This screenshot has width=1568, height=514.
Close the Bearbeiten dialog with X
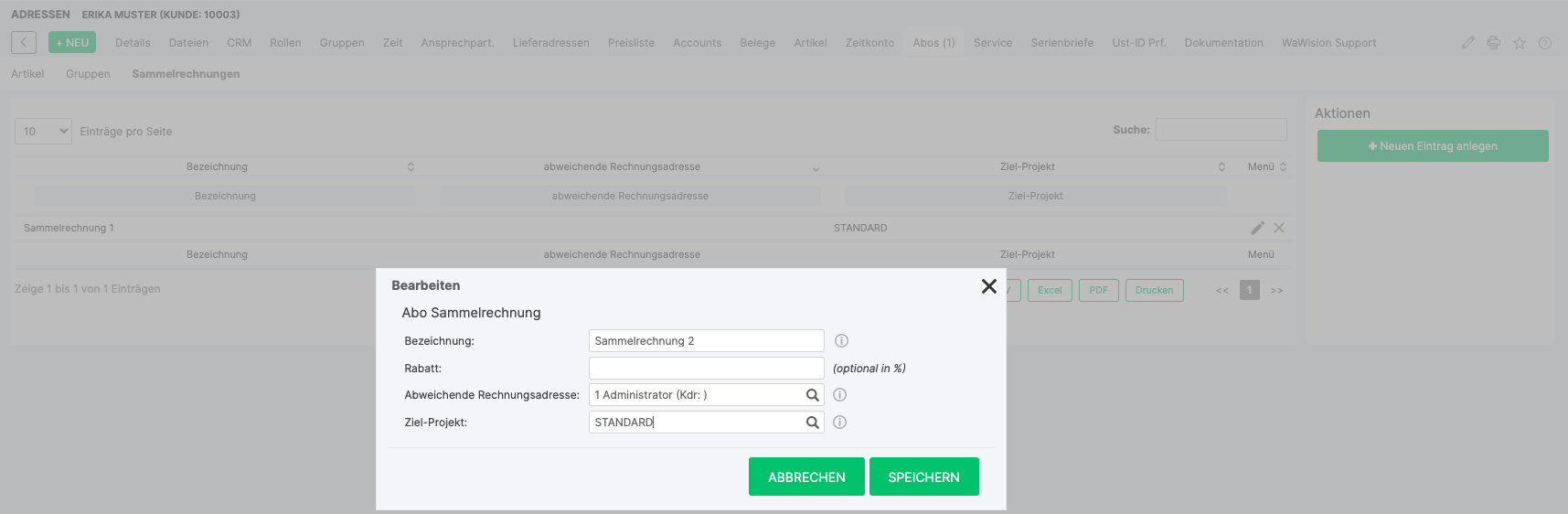click(988, 286)
